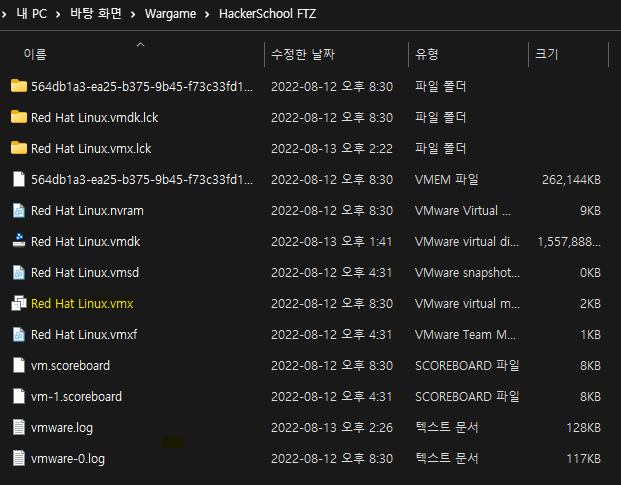621x485 pixels.
Task: Select file name Red Hat Linux.vmsd
Action: [85, 273]
